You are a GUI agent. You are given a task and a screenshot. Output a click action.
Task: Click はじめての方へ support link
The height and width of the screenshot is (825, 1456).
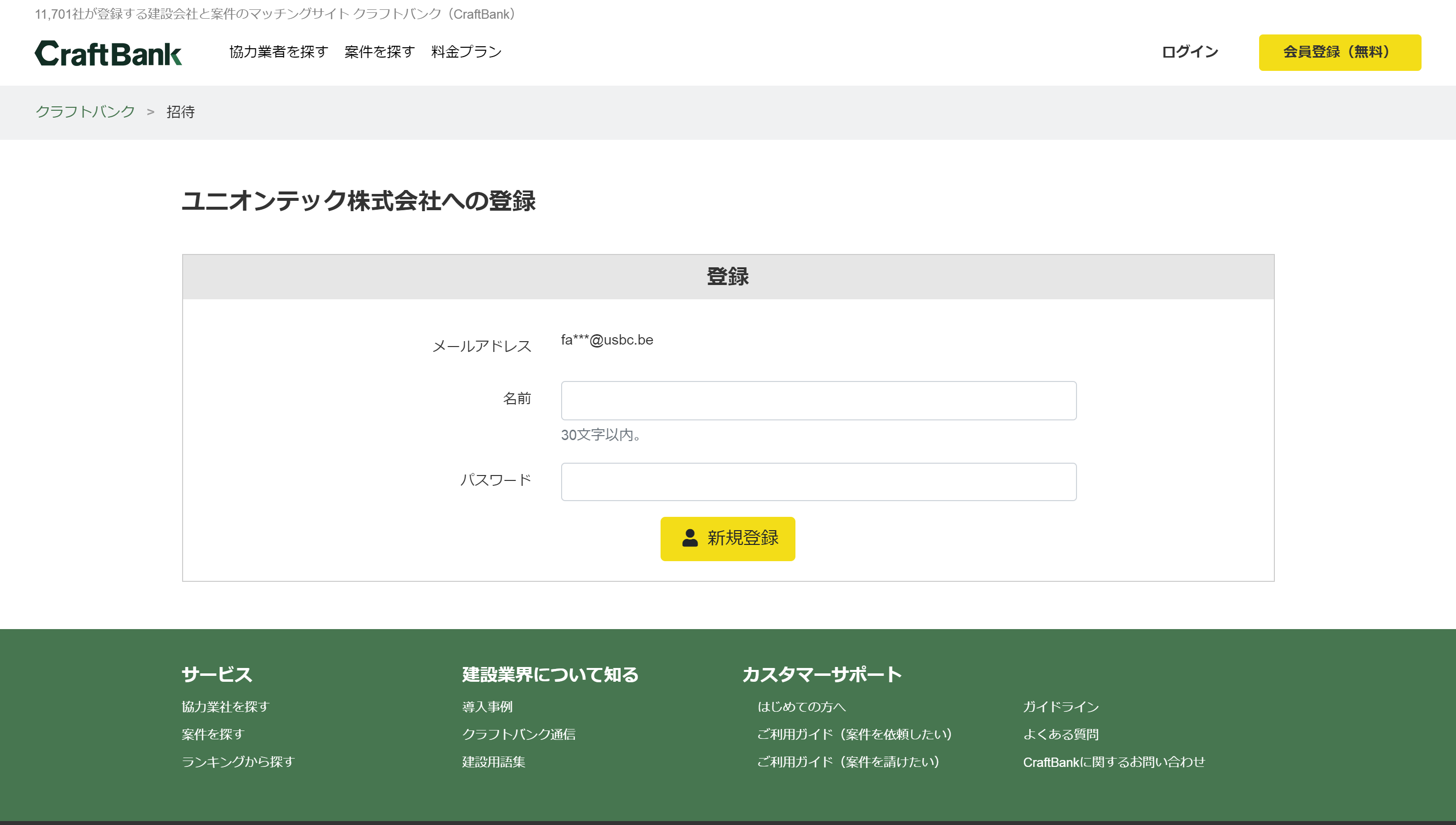pos(803,706)
